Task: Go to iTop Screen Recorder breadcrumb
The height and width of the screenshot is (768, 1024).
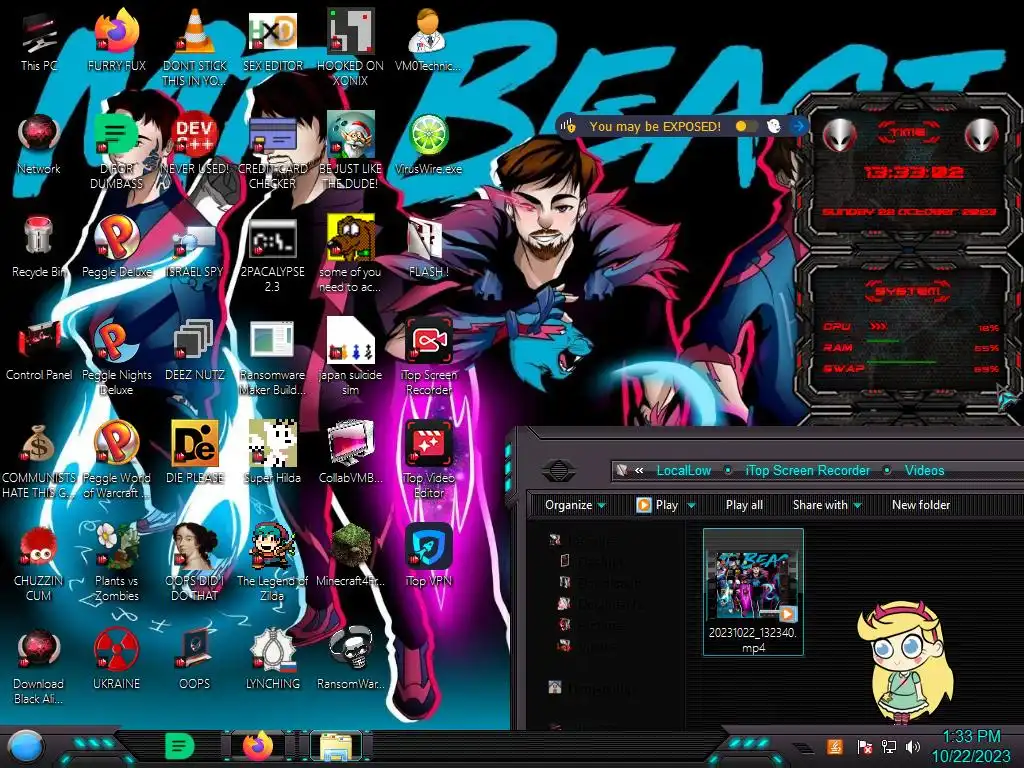Action: 807,470
